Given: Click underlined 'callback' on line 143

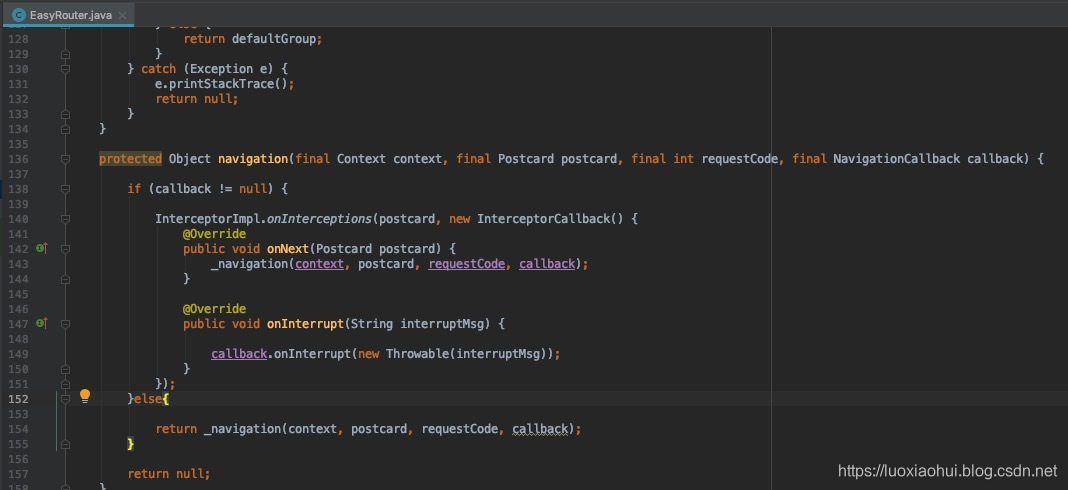Looking at the screenshot, I should pos(547,264).
